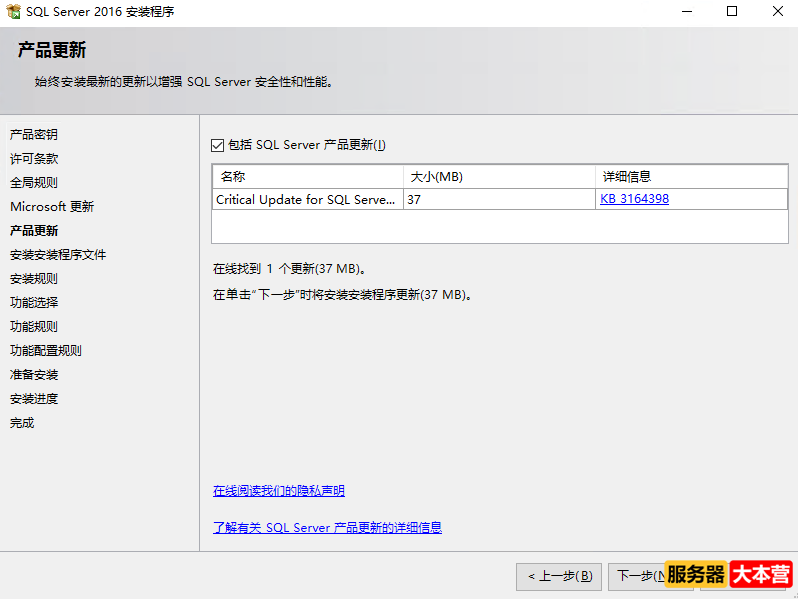
Task: Click the 上一步(B) back button
Action: 559,576
